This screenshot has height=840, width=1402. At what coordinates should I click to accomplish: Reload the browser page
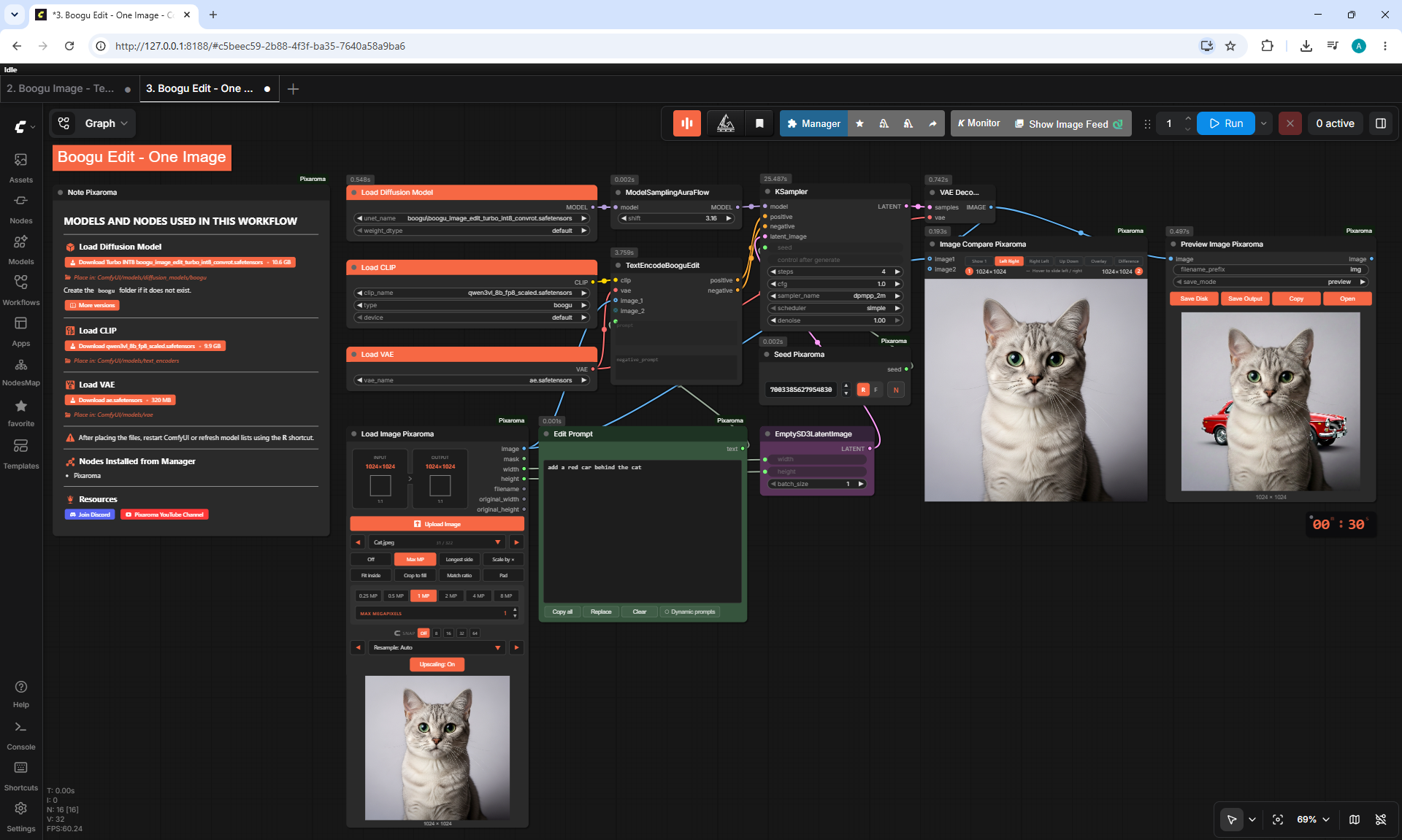[x=69, y=46]
